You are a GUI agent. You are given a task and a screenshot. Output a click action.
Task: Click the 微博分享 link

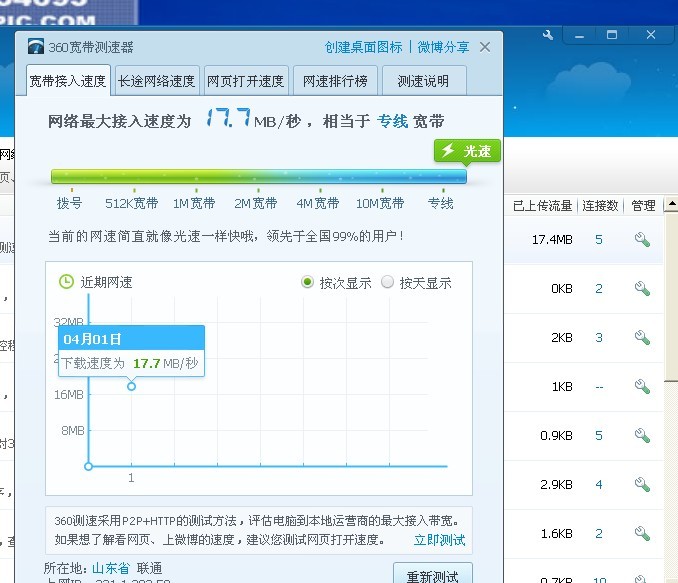(x=443, y=47)
